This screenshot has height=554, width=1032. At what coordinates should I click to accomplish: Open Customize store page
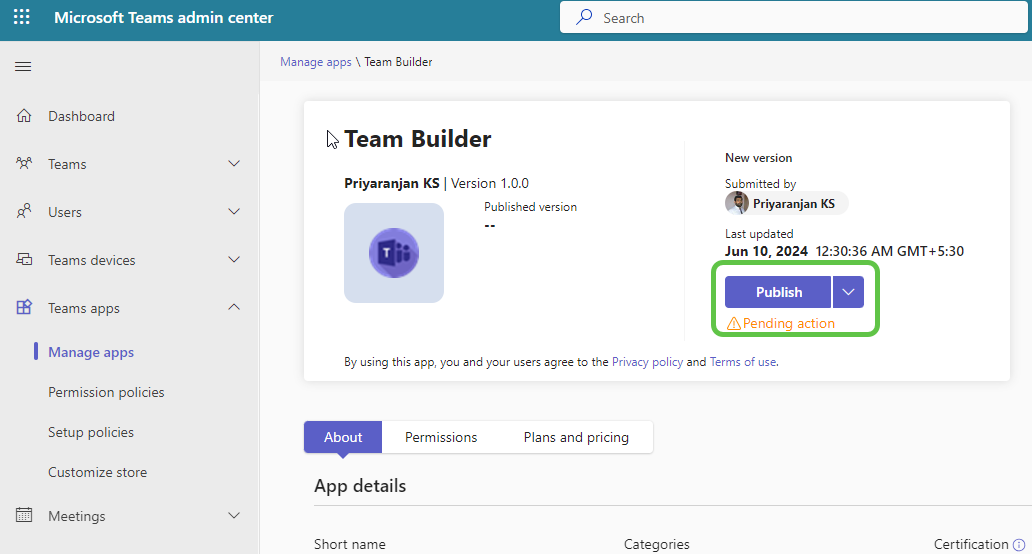tap(97, 472)
